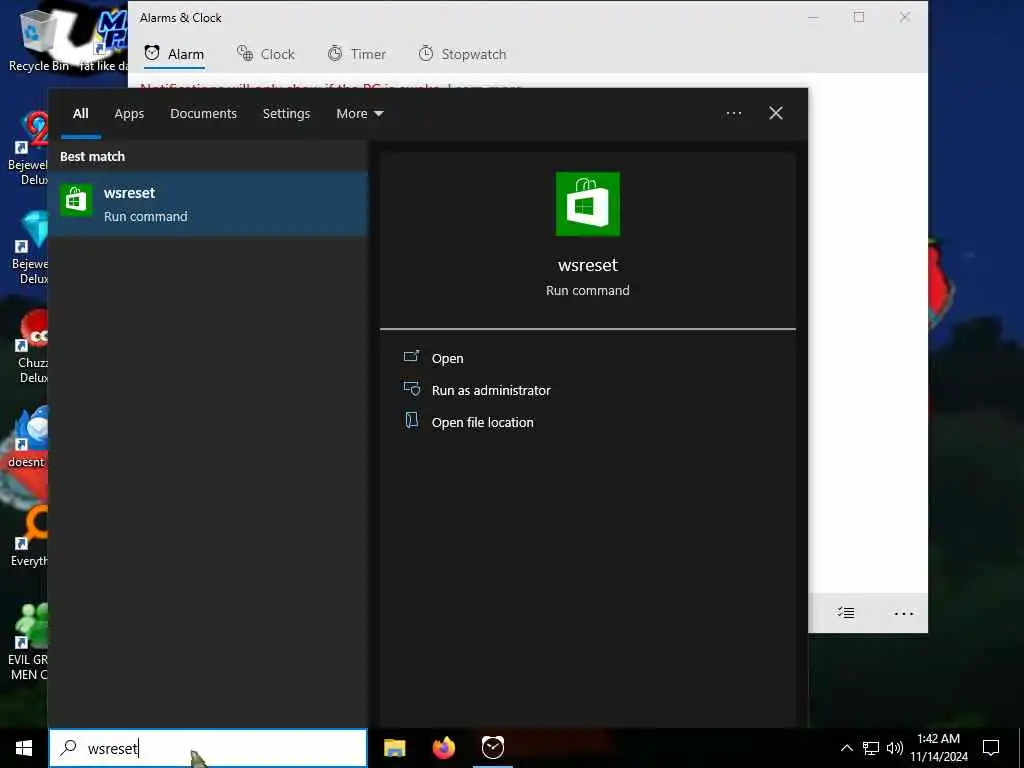Viewport: 1024px width, 768px height.
Task: Switch to the Documents search tab
Action: pos(203,114)
